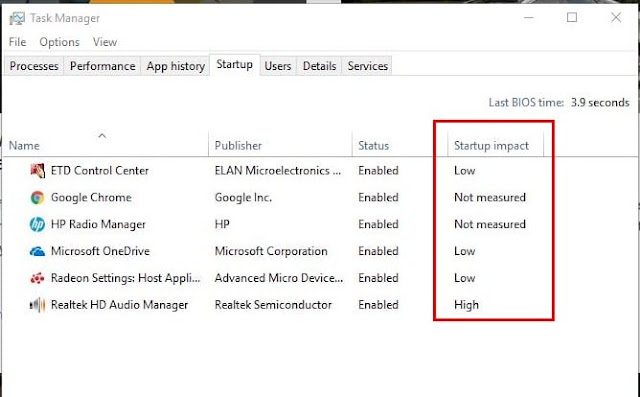Select the ETD Control Center row name

[100, 171]
